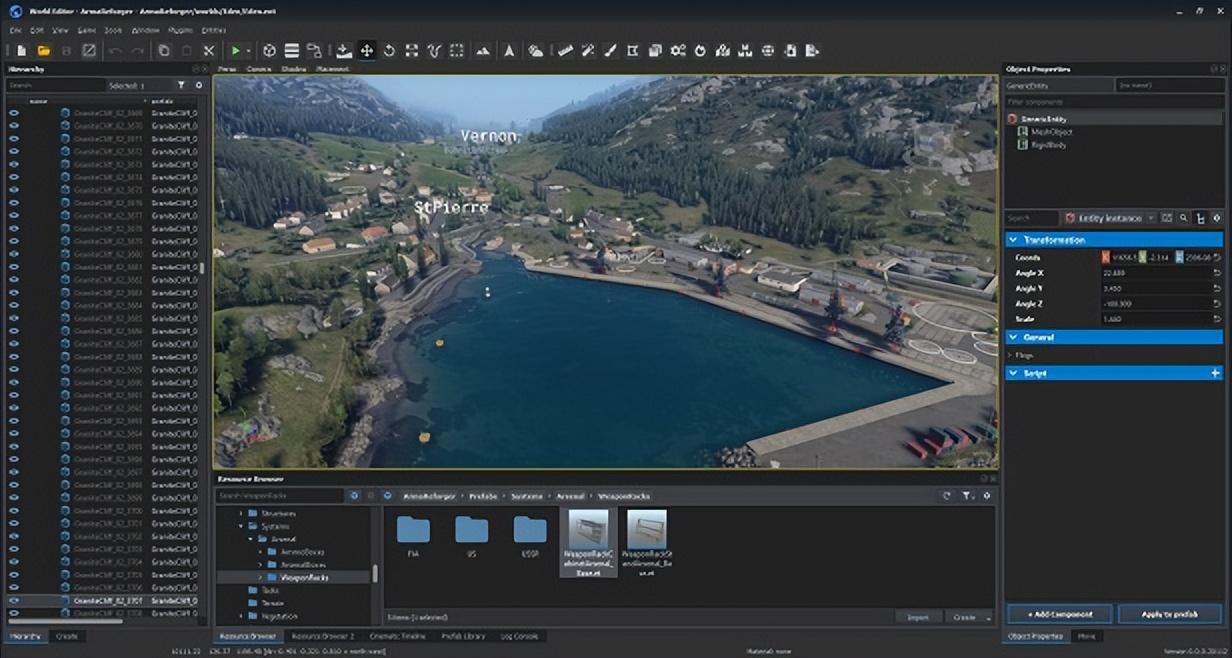Click the green Play button in toolbar
Image resolution: width=1232 pixels, height=658 pixels.
click(x=235, y=50)
